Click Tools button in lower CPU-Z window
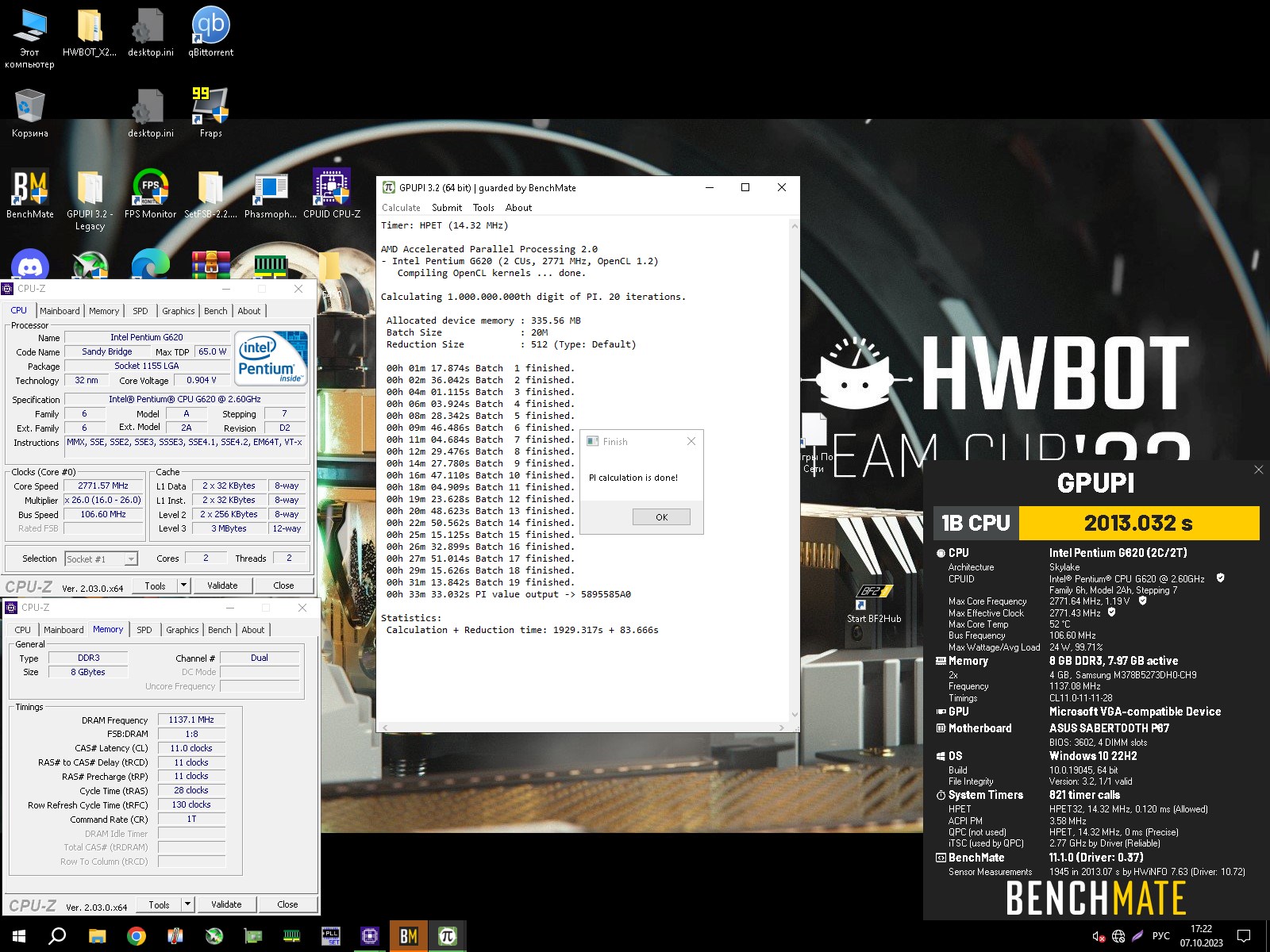1270x952 pixels. tap(160, 904)
